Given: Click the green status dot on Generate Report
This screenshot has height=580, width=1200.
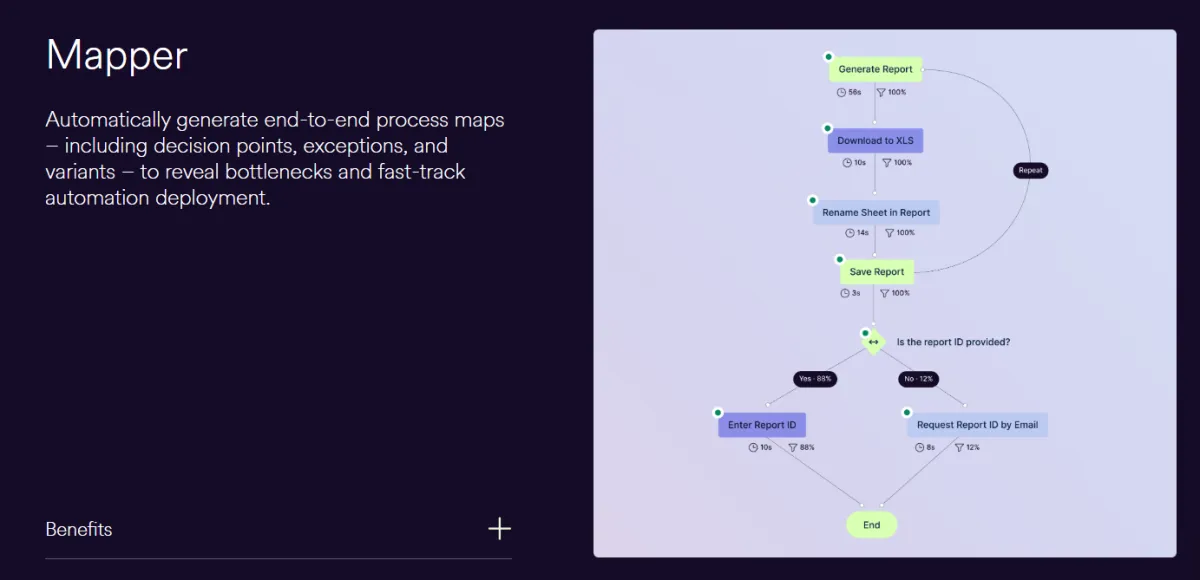Looking at the screenshot, I should 828,57.
